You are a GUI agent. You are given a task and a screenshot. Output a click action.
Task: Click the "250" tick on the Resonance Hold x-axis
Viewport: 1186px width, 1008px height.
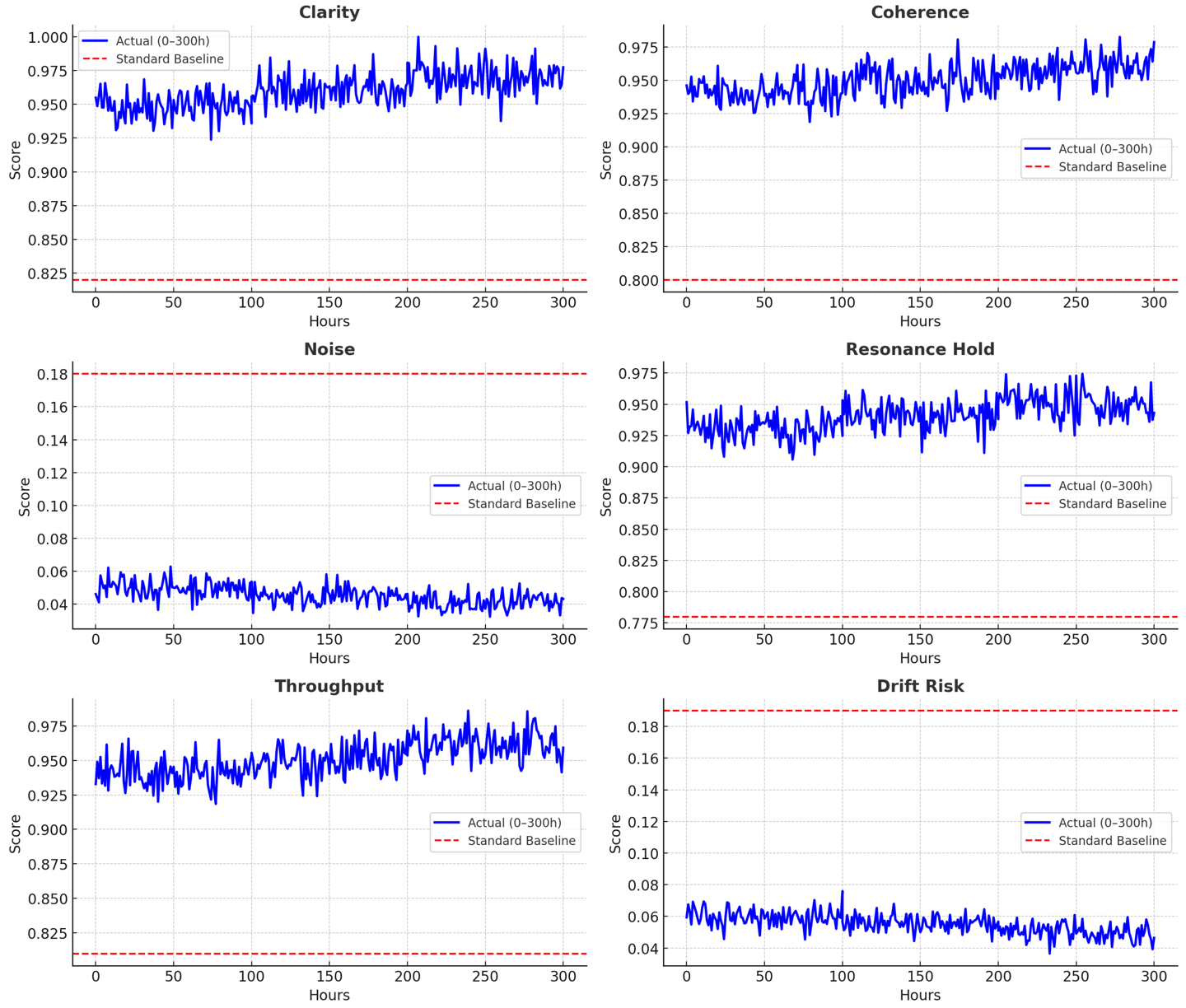click(1076, 639)
